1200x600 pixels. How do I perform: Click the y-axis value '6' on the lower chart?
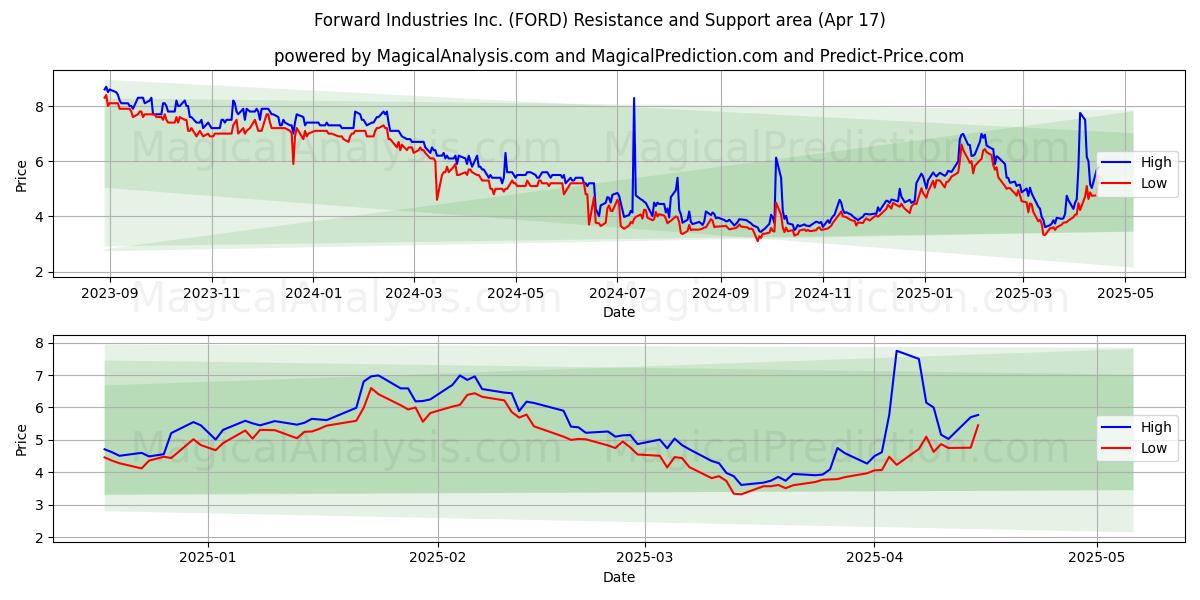[x=41, y=408]
